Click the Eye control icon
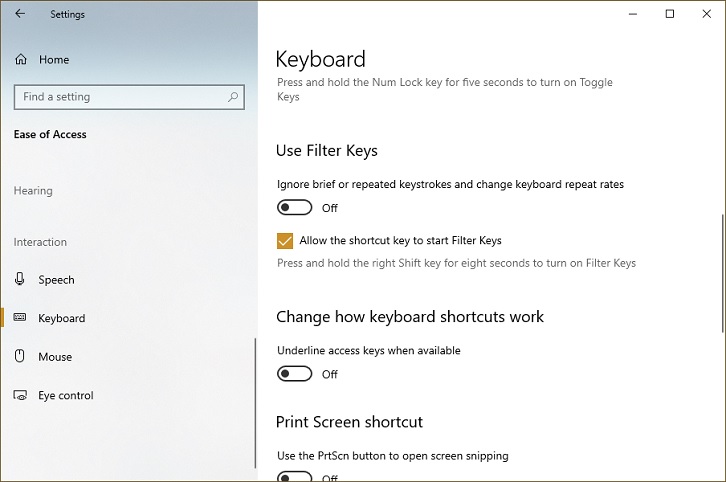Viewport: 726px width, 482px height. coord(21,396)
